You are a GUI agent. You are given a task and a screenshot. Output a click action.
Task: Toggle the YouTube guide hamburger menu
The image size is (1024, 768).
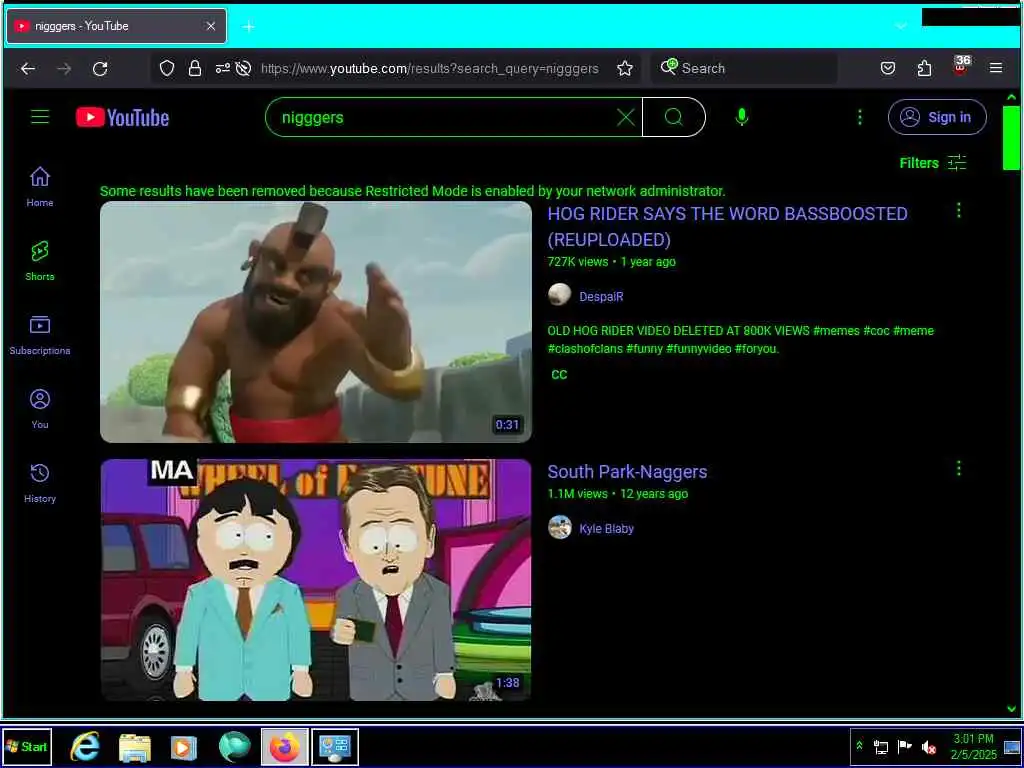[40, 117]
